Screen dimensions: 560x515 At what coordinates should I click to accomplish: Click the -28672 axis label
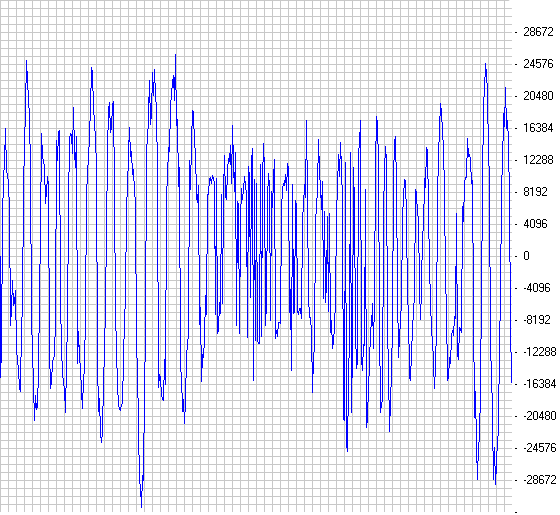coord(540,480)
